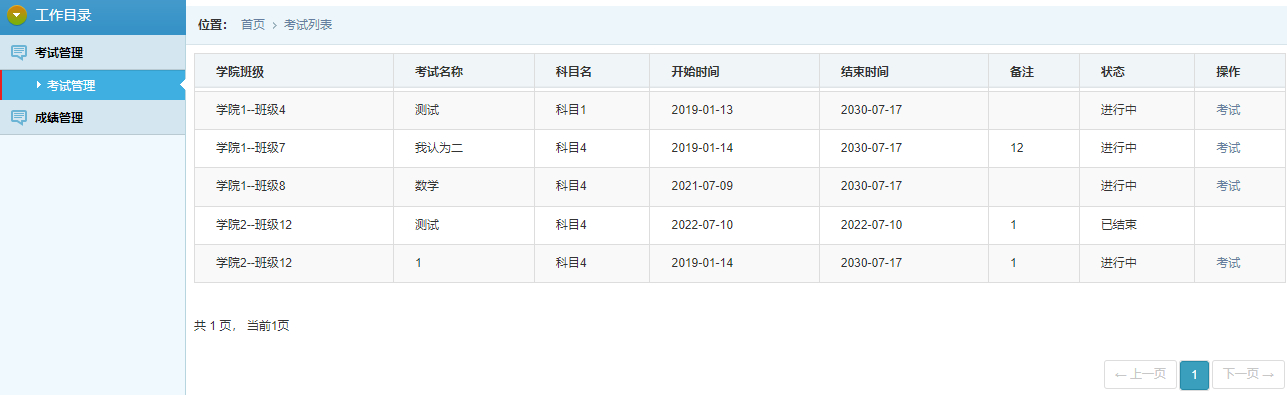Click the chat icon beside 考试管理 heading
This screenshot has height=395, width=1287.
(x=18, y=52)
